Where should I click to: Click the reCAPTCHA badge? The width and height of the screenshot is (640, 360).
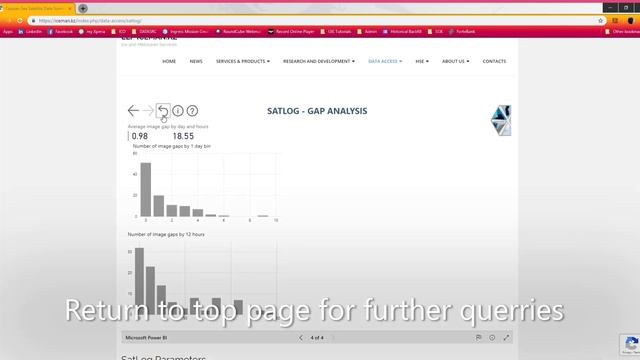tap(631, 344)
